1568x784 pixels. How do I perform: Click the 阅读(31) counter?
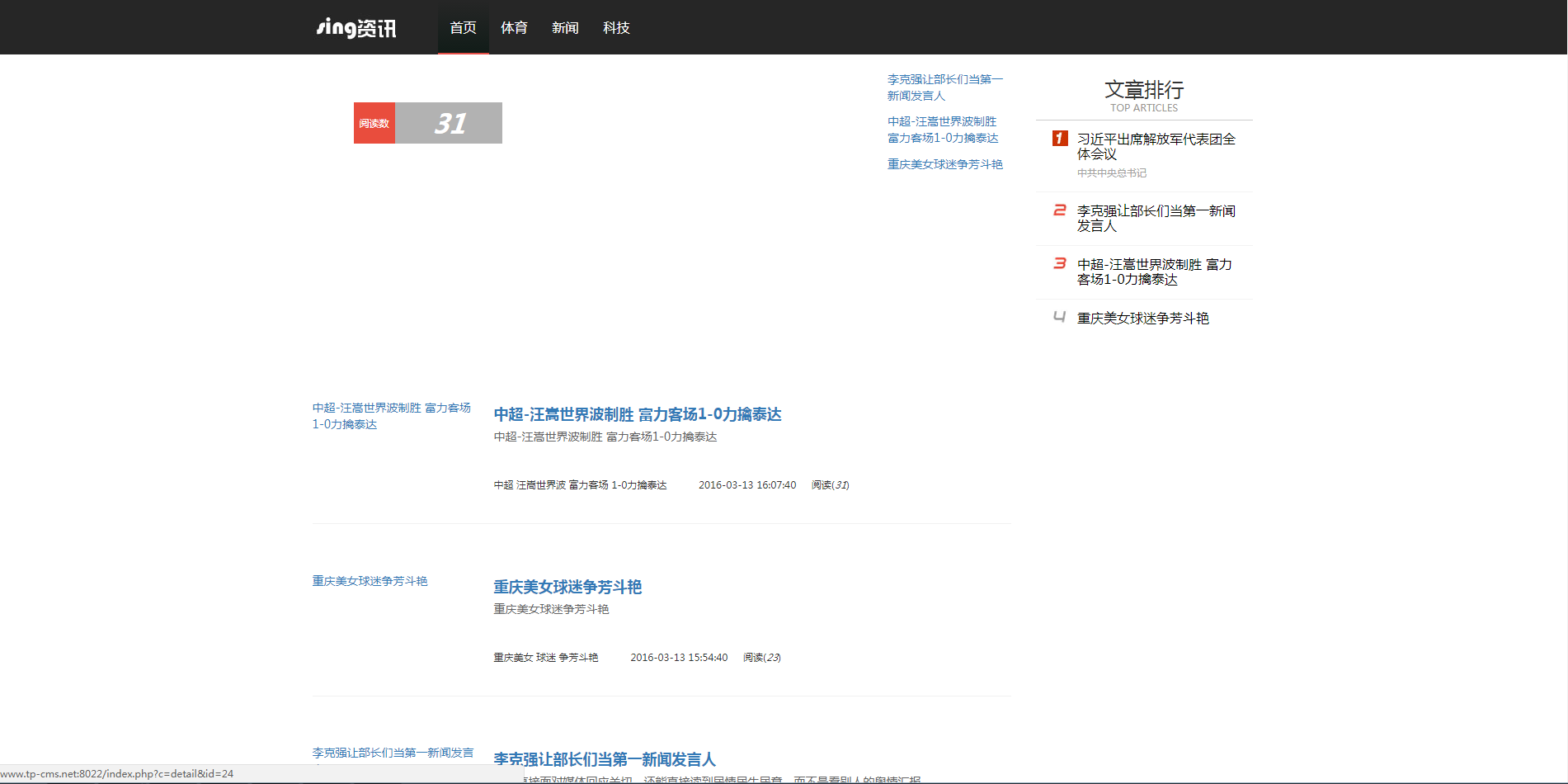coord(831,485)
